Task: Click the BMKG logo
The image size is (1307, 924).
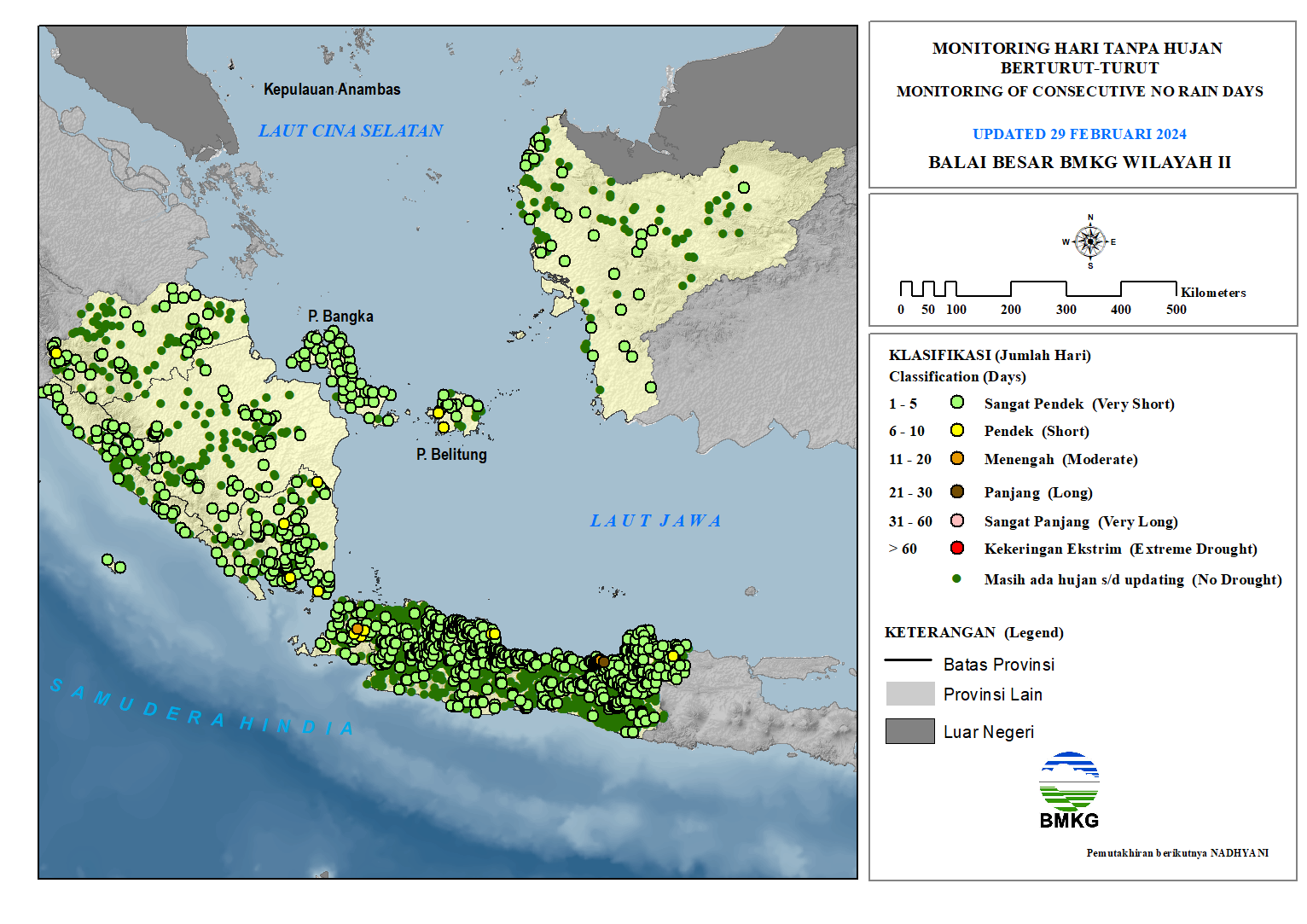Action: click(x=1069, y=790)
